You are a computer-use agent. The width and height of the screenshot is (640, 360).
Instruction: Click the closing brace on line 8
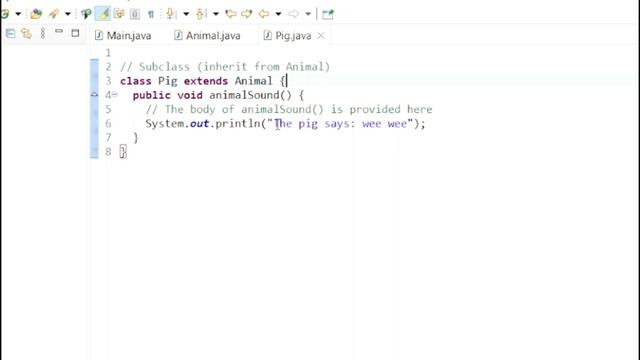point(123,152)
